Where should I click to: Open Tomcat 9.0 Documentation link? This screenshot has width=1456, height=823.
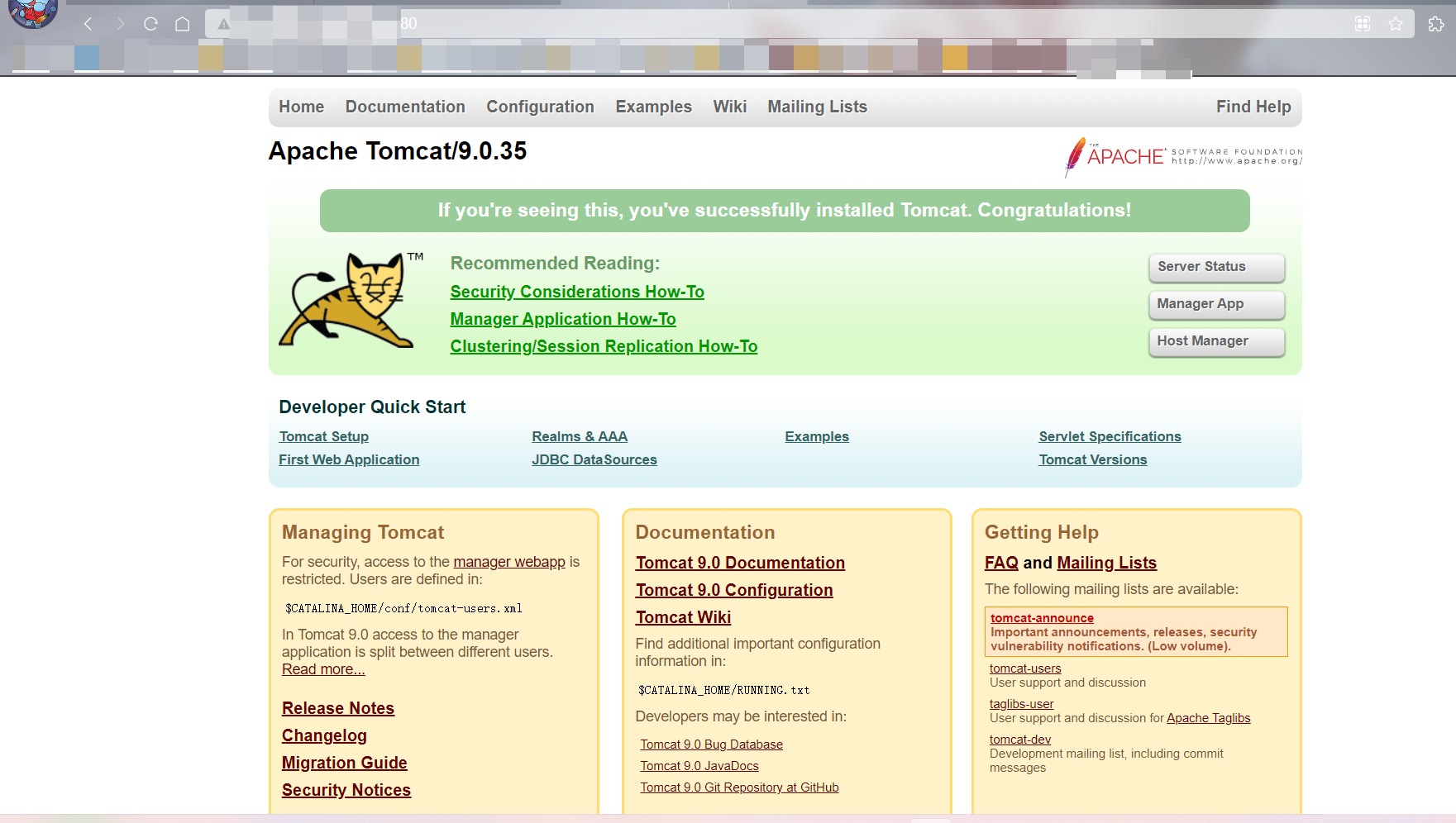click(740, 563)
